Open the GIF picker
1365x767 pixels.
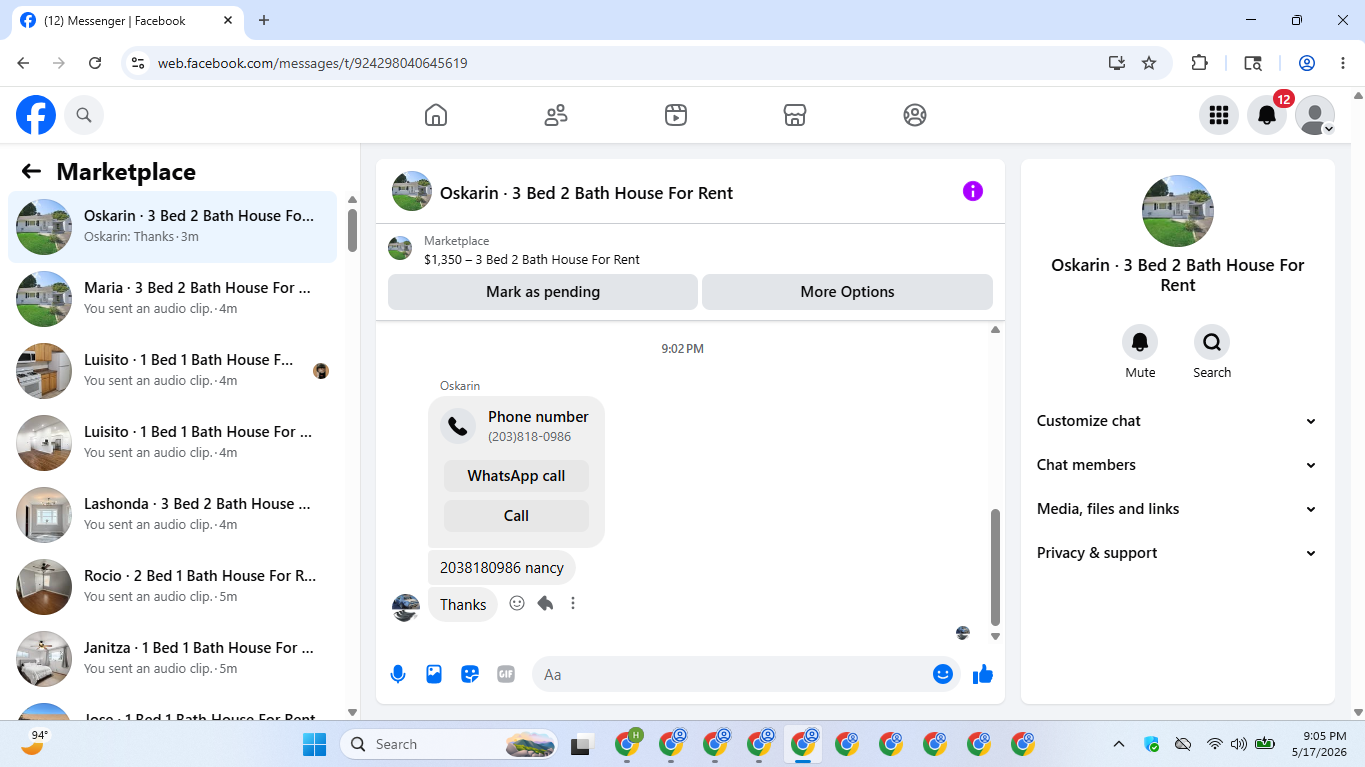pos(506,674)
